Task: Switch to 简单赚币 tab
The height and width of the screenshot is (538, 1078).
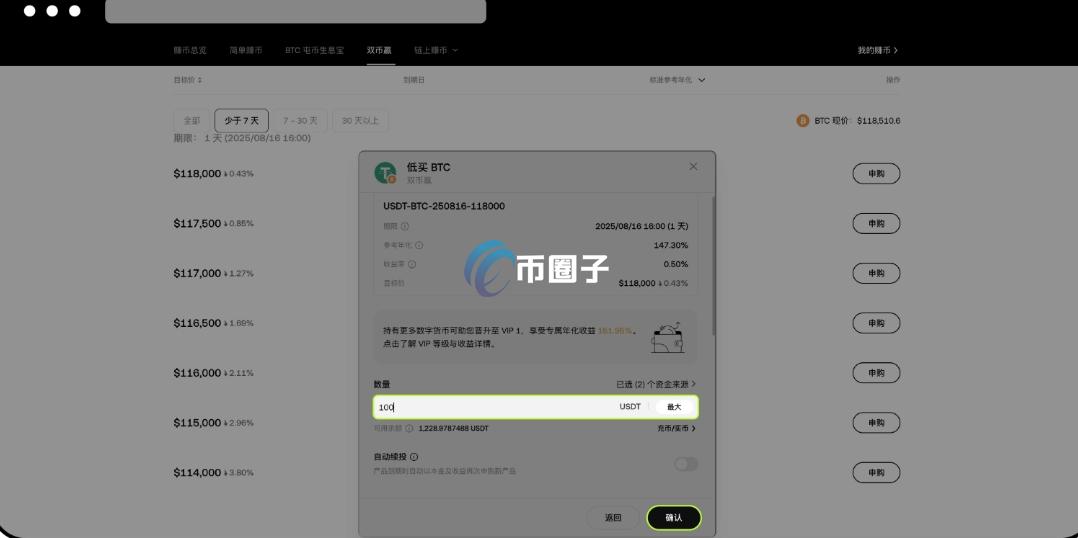Action: 245,51
